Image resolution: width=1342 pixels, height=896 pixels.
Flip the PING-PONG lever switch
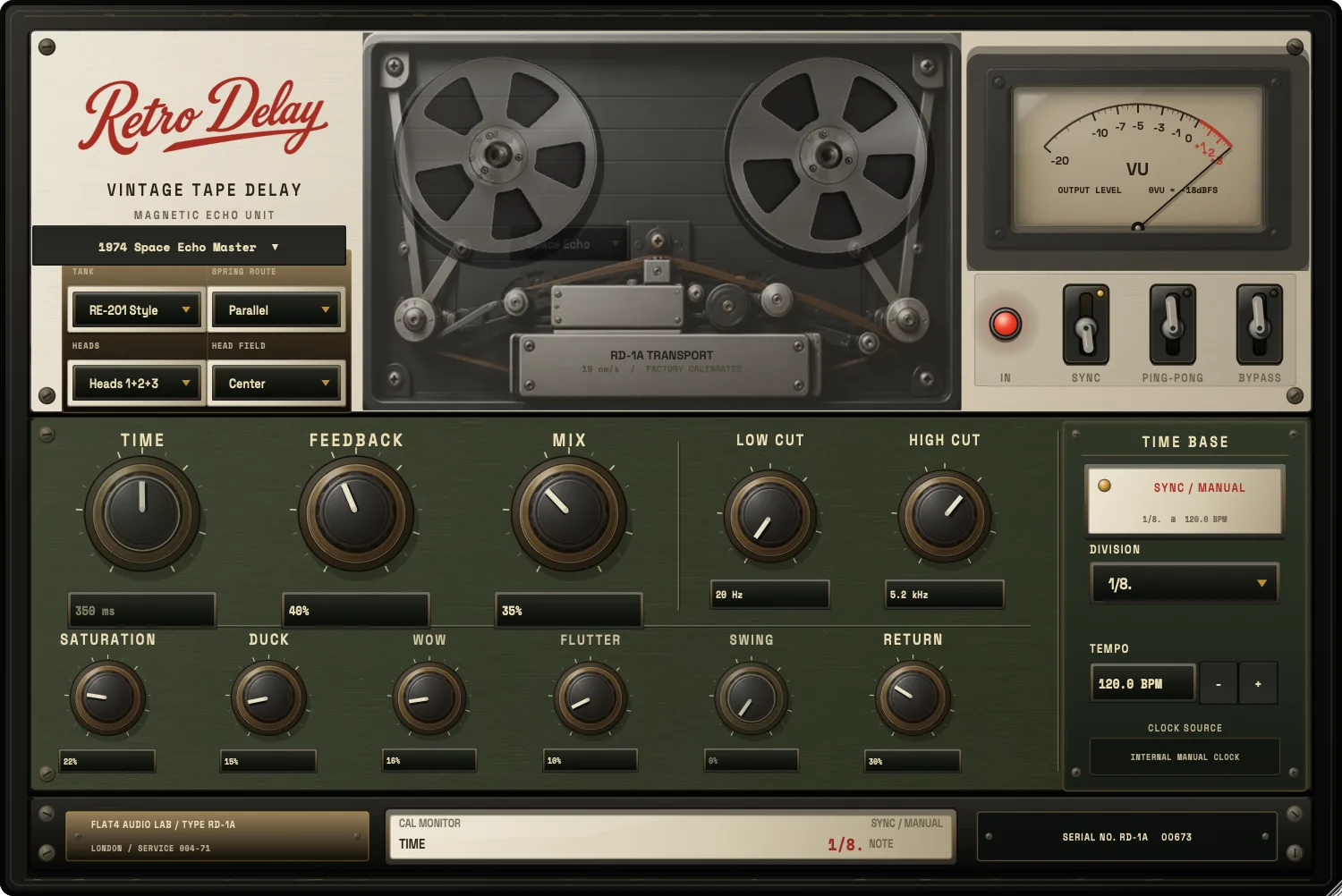pyautogui.click(x=1172, y=324)
